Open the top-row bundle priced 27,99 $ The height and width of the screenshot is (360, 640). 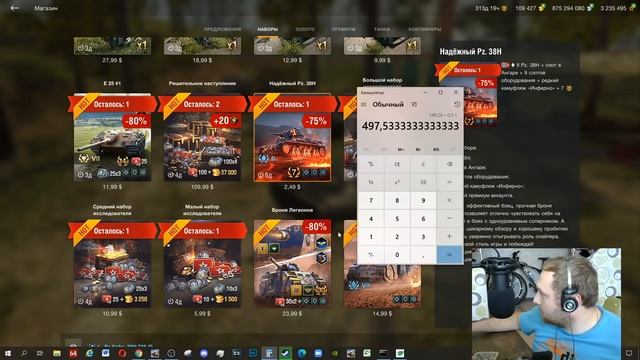[112, 46]
